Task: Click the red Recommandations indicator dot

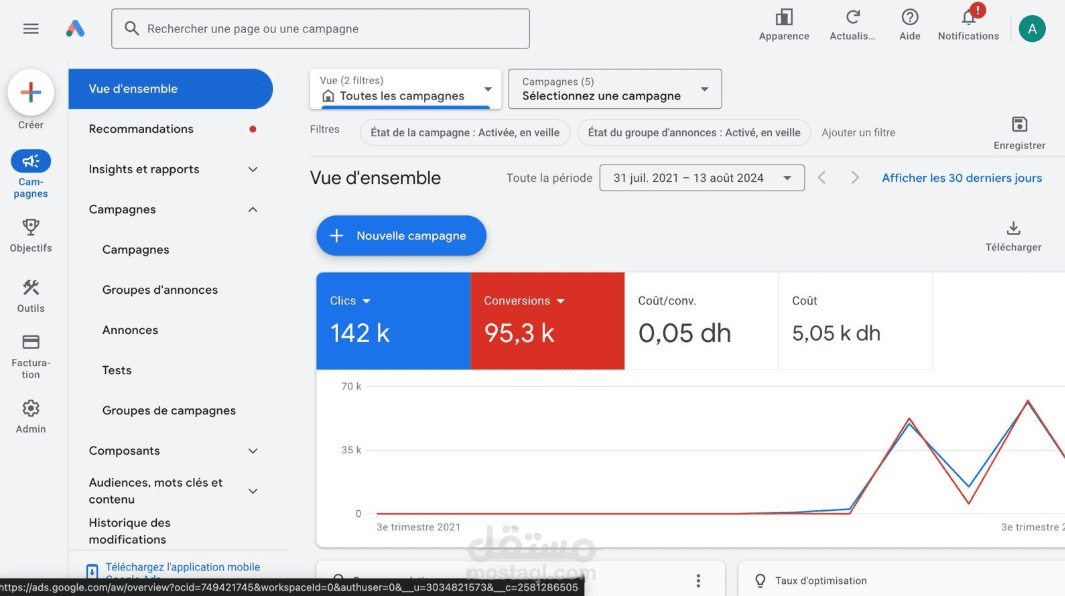Action: click(253, 129)
